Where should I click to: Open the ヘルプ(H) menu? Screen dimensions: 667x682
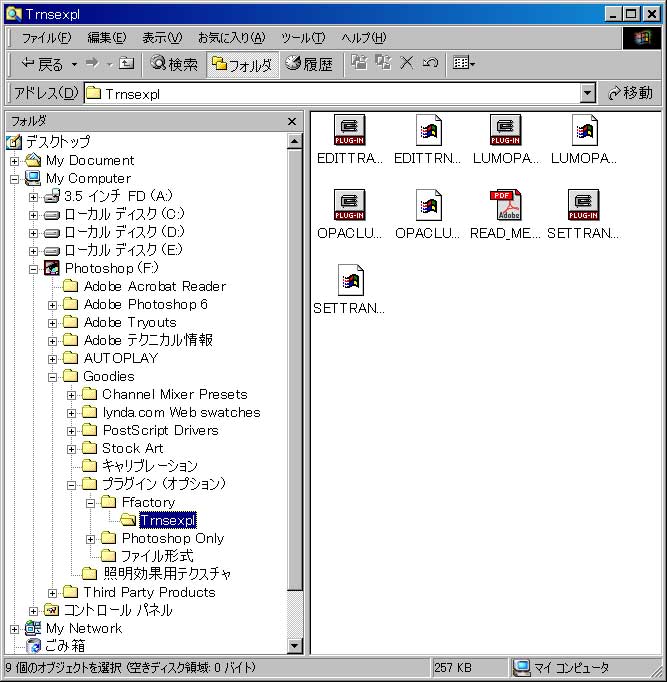click(x=364, y=38)
